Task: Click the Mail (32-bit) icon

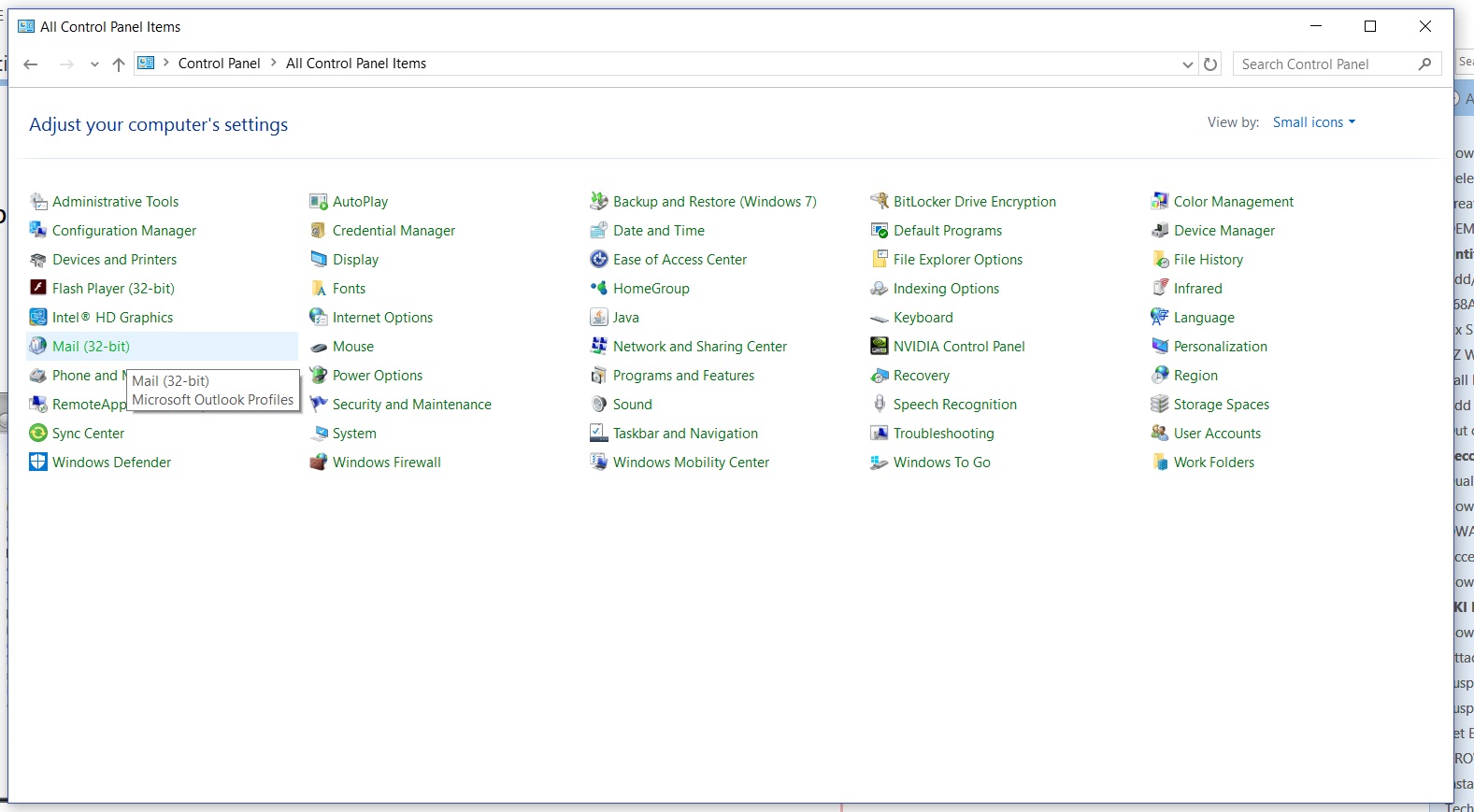Action: 38,347
